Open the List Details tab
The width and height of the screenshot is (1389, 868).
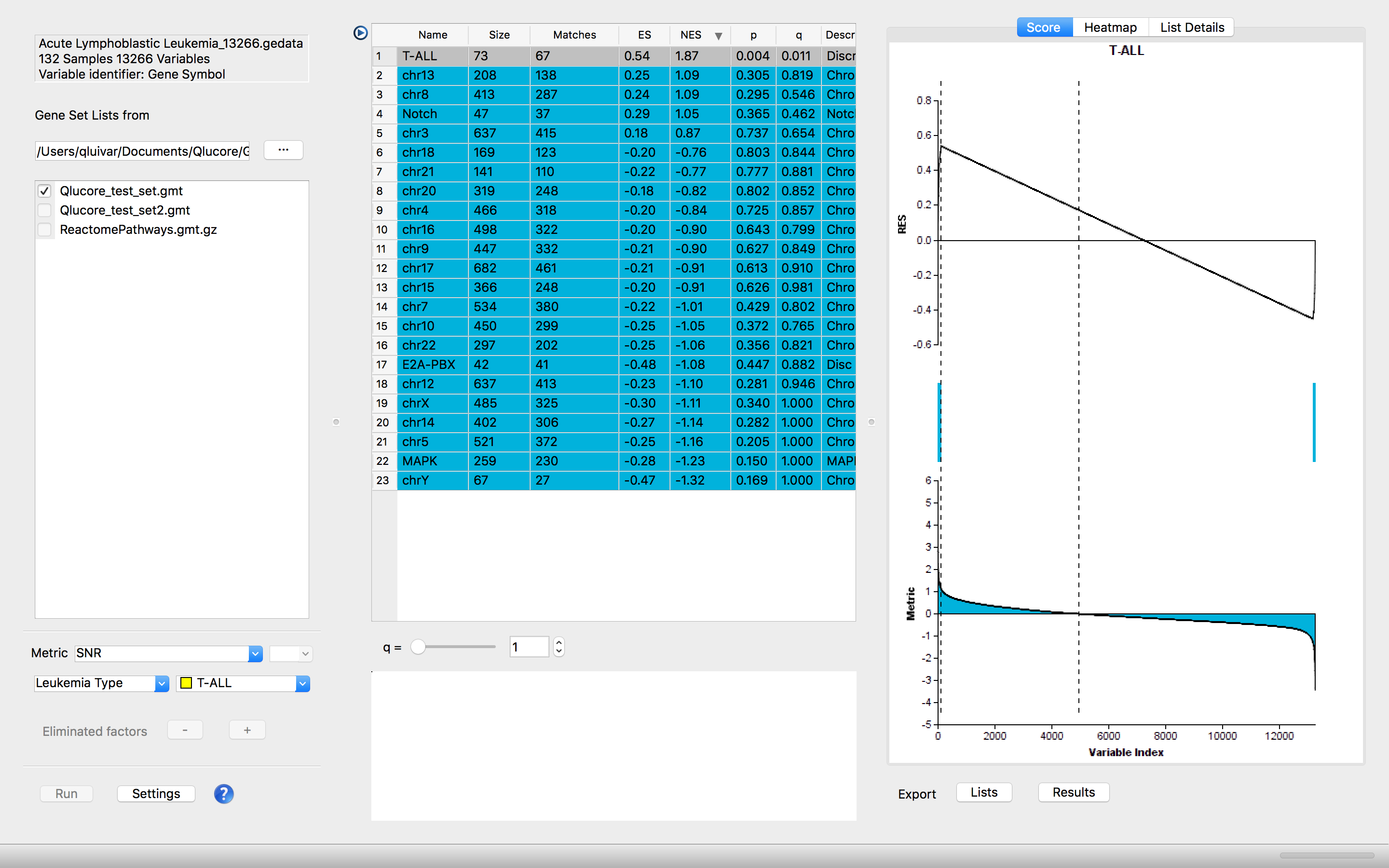[x=1192, y=27]
